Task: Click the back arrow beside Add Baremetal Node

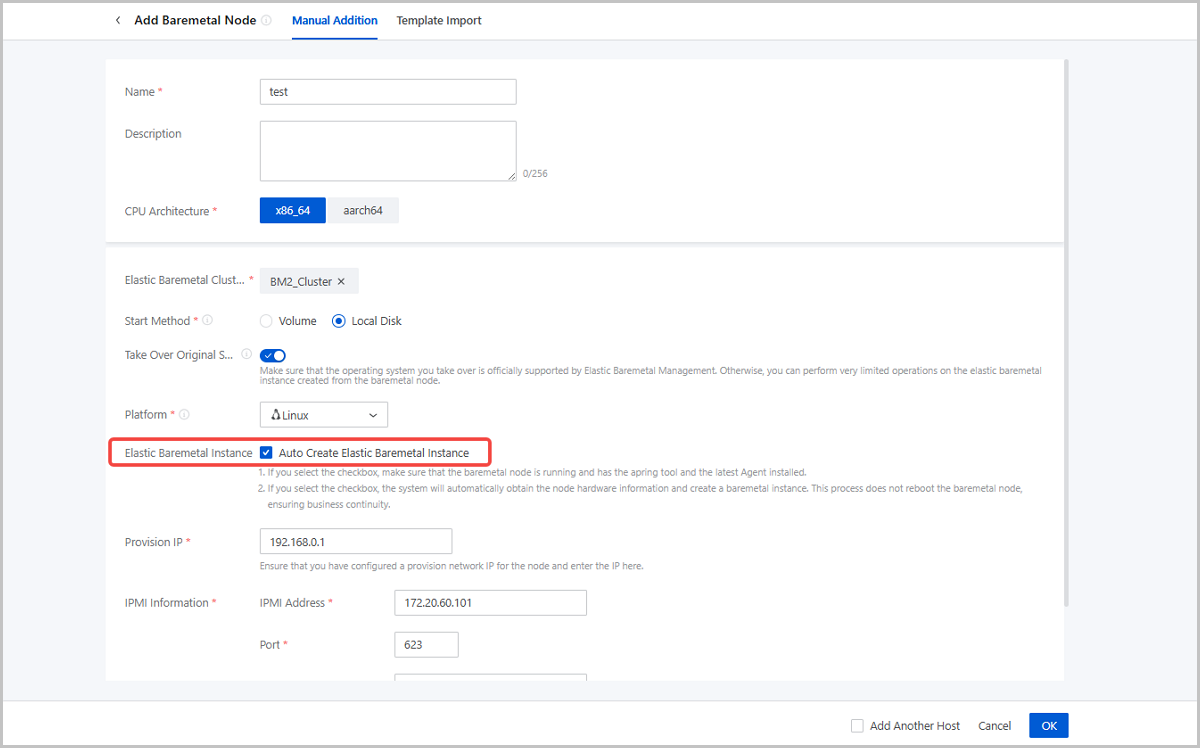Action: 118,20
